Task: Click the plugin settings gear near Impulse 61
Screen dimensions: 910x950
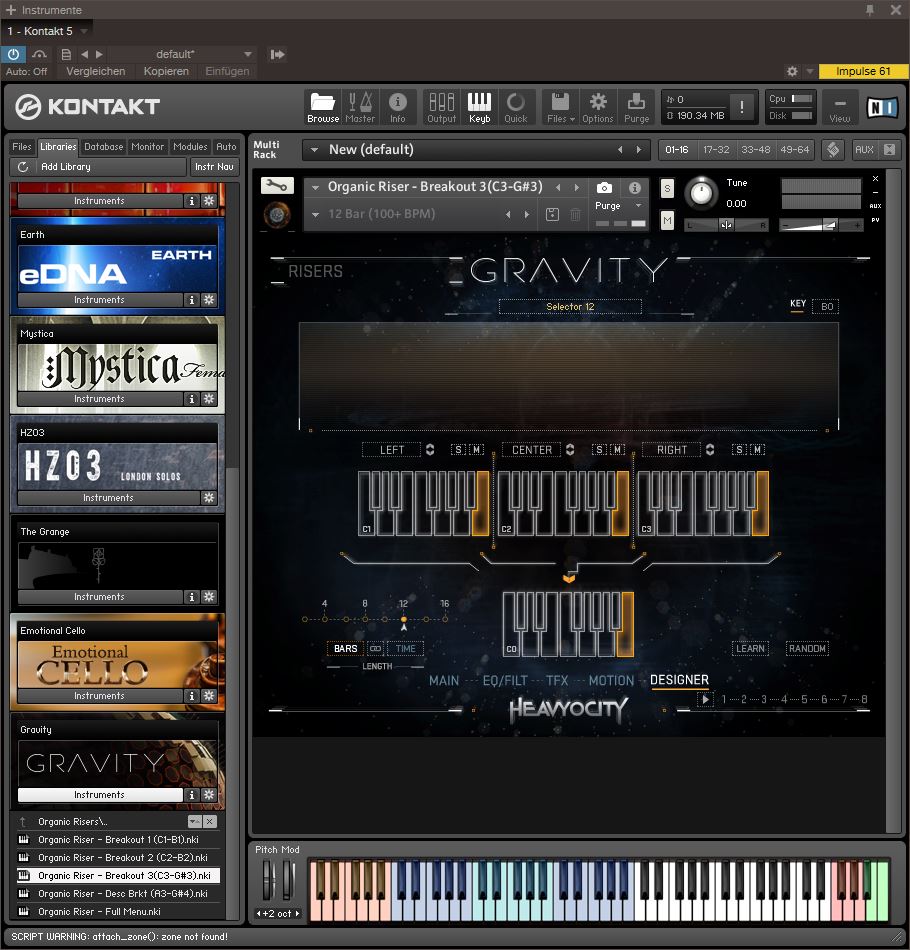Action: pyautogui.click(x=792, y=71)
